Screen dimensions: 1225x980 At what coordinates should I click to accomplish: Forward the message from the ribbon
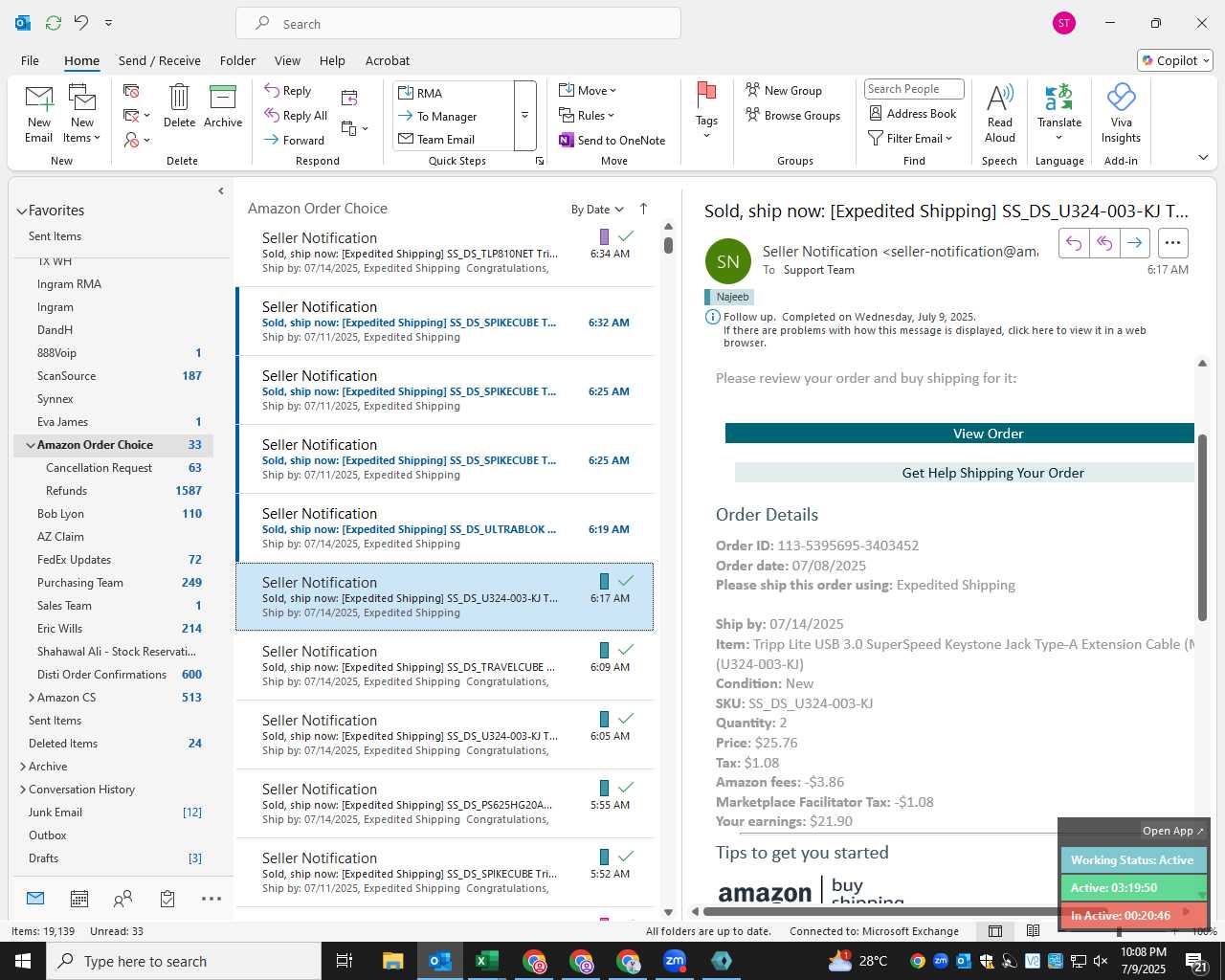tap(295, 140)
